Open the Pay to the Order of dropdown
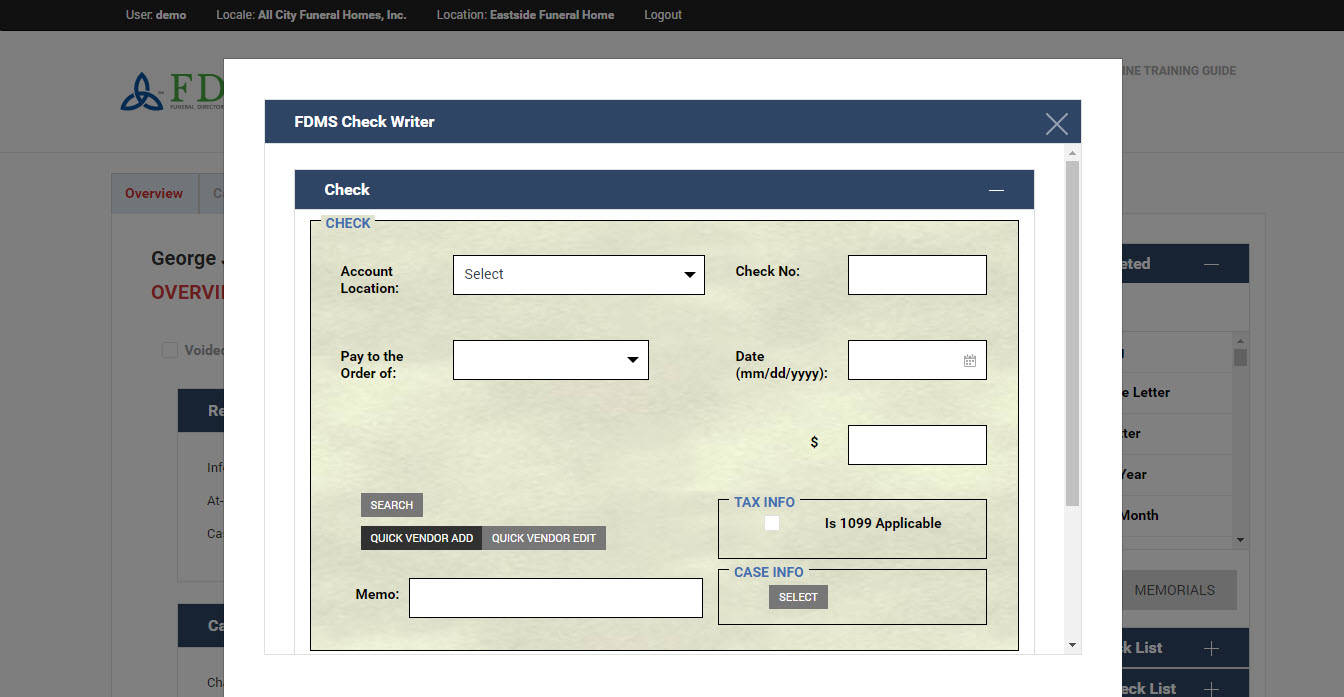The image size is (1344, 697). click(550, 360)
